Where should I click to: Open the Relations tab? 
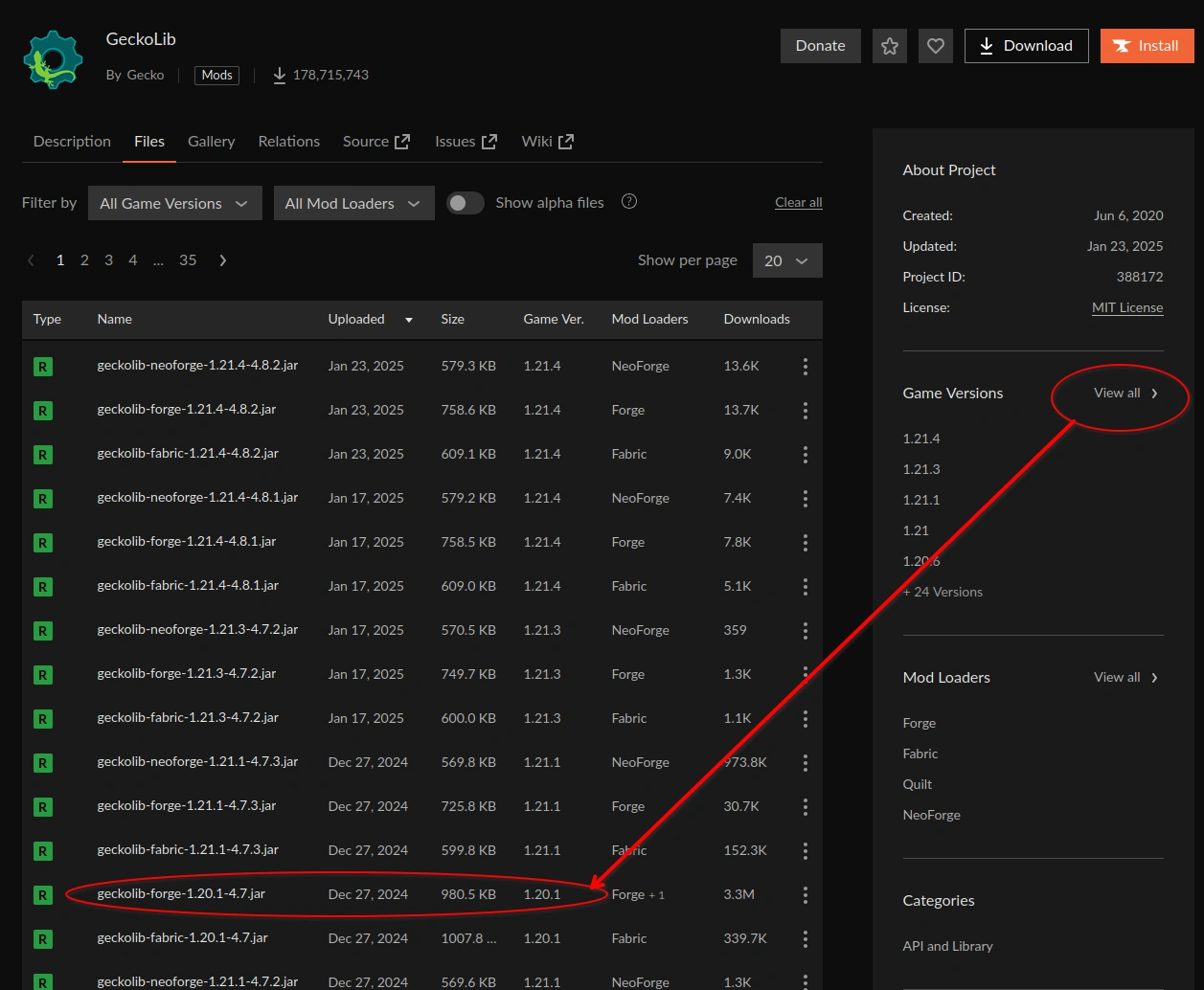[289, 142]
